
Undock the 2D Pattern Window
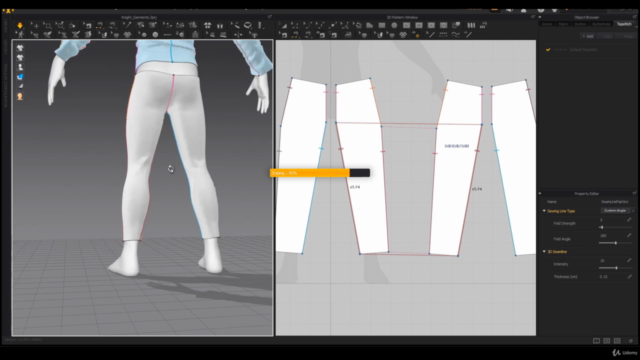point(533,17)
